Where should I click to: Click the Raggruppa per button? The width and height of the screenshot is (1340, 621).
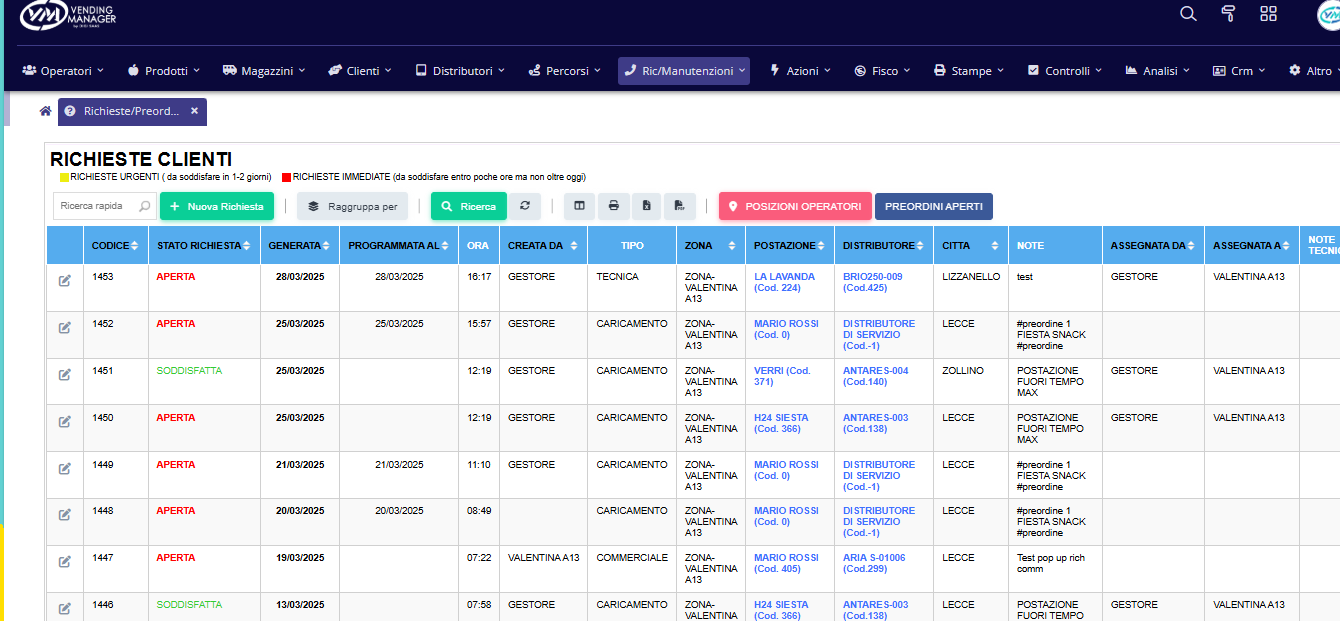point(352,206)
